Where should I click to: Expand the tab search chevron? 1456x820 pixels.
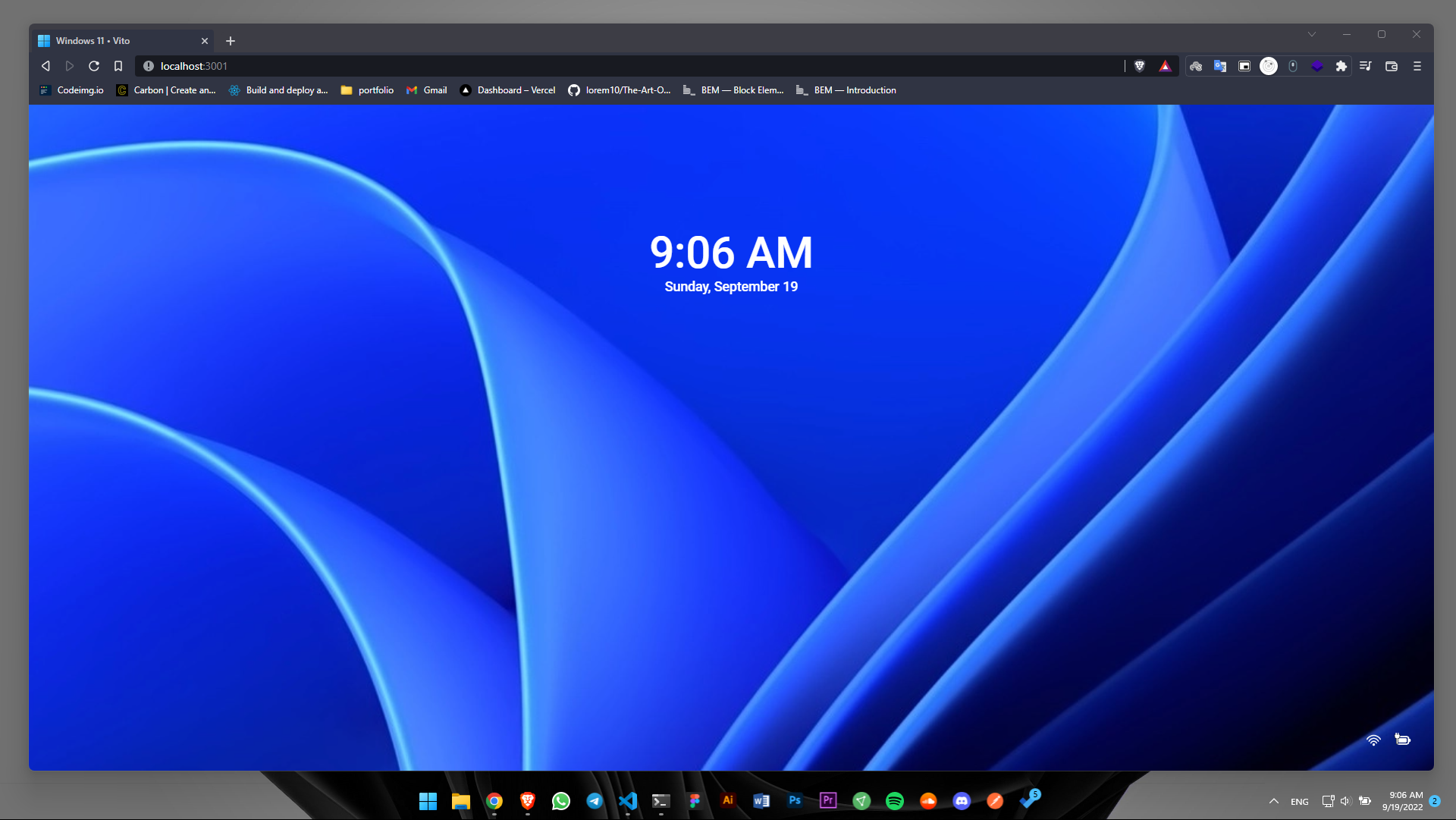click(1312, 34)
